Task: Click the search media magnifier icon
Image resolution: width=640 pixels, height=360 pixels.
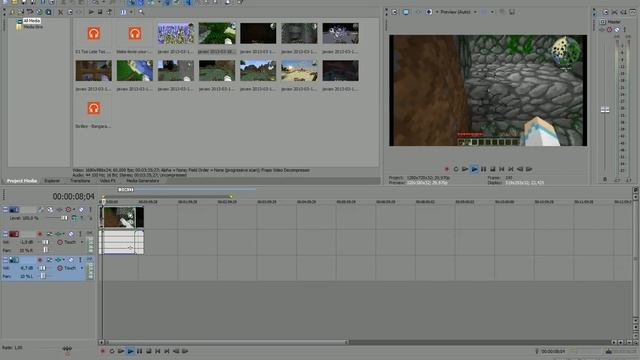Action: pyautogui.click(x=141, y=12)
